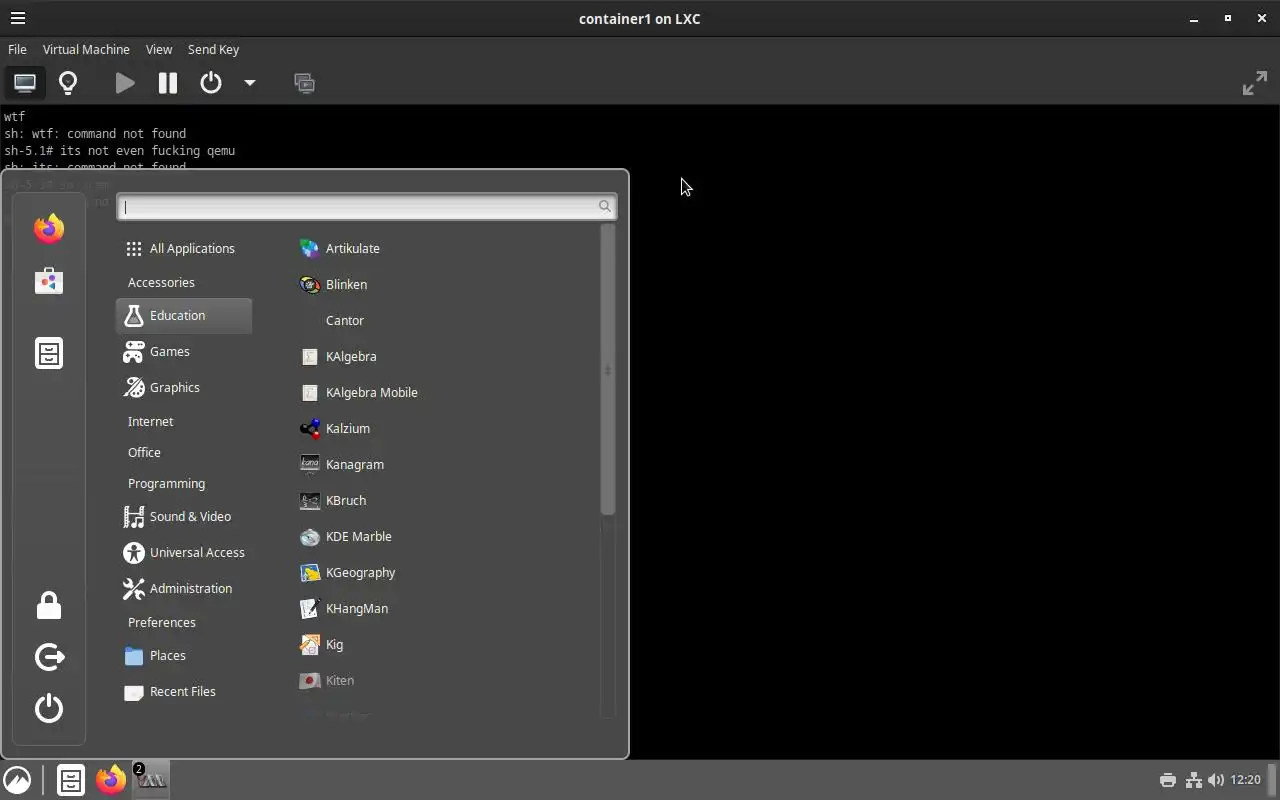
Task: Open the network tray icon
Action: [1193, 780]
